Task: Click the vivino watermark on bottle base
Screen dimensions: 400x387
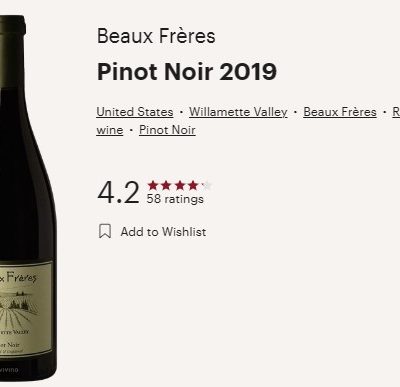Action: pyautogui.click(x=9, y=370)
